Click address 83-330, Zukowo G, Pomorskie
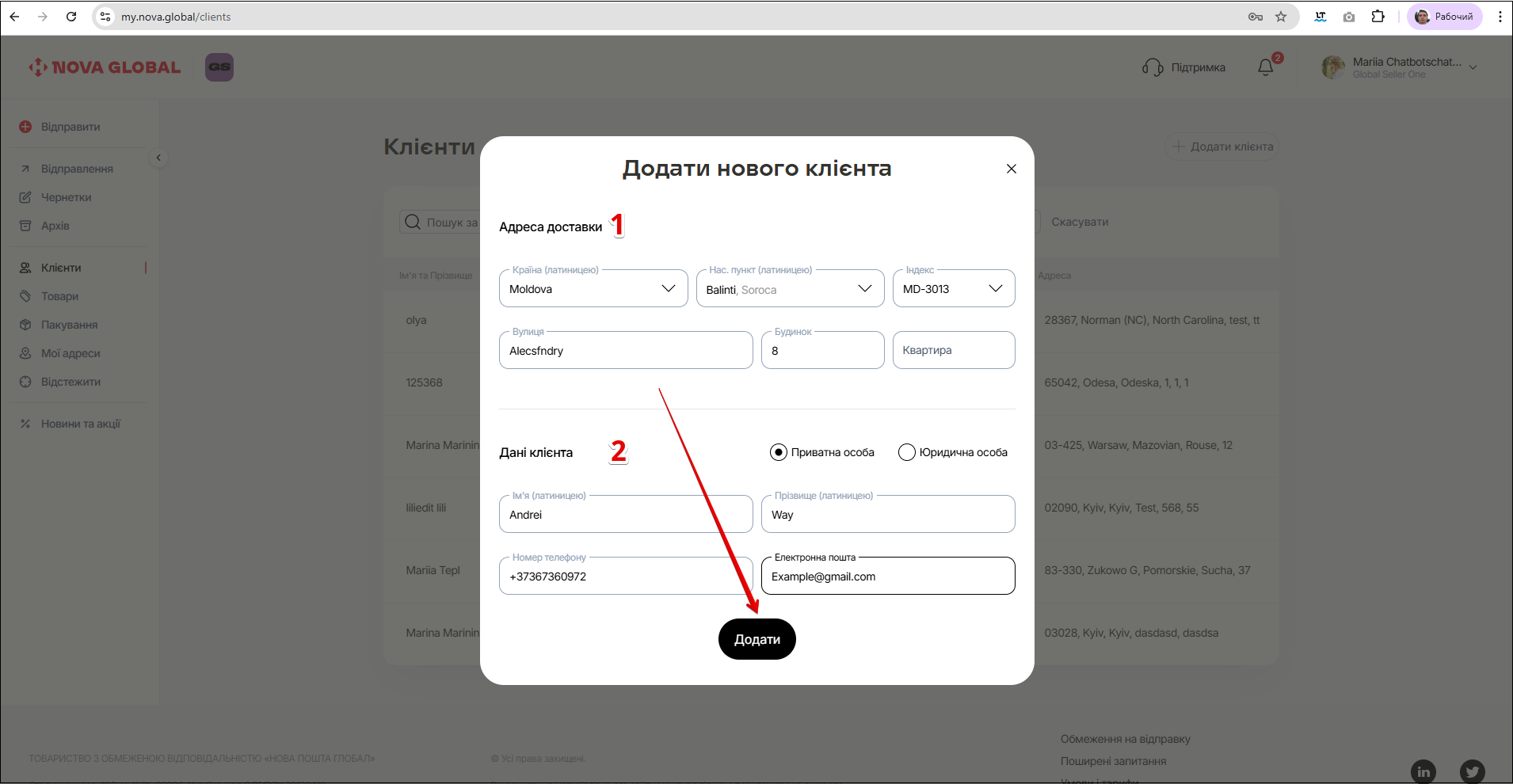 [x=1147, y=570]
